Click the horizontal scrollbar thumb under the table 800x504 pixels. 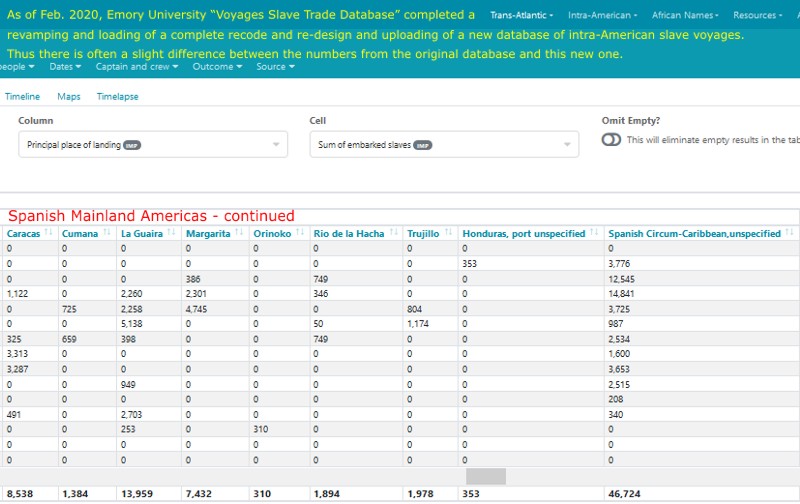[486, 476]
